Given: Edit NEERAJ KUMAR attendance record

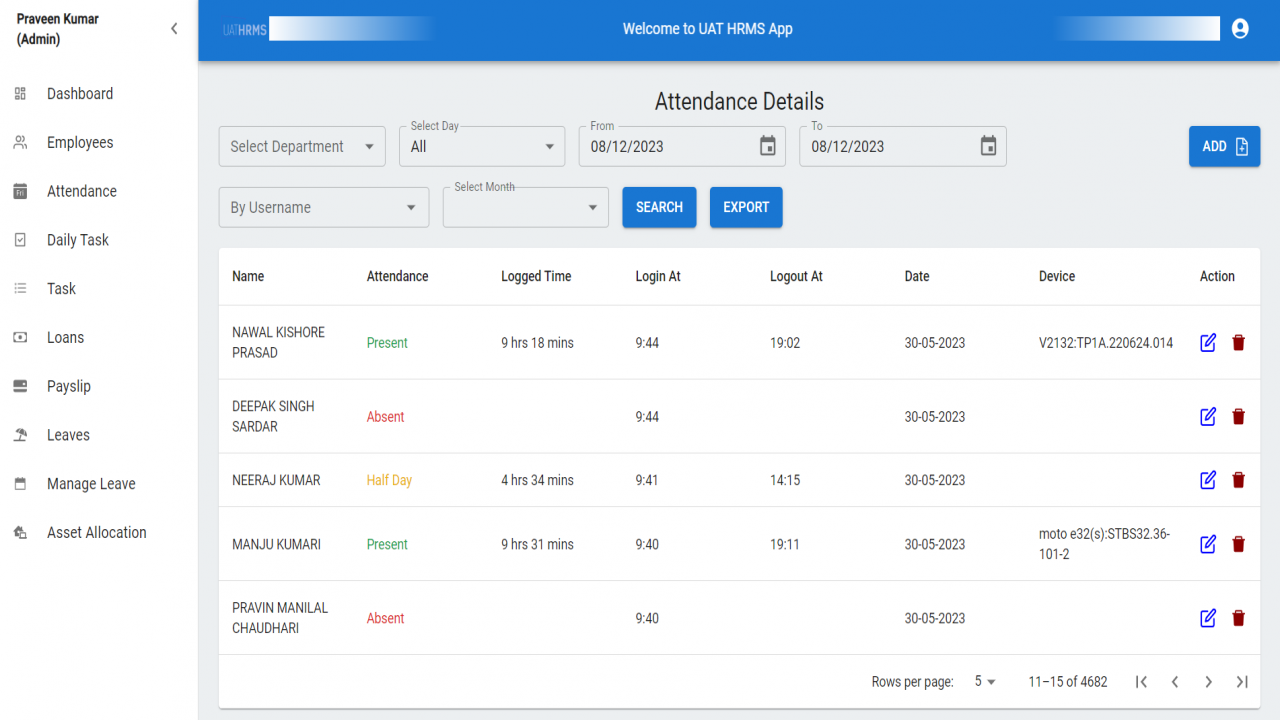Looking at the screenshot, I should pyautogui.click(x=1208, y=480).
